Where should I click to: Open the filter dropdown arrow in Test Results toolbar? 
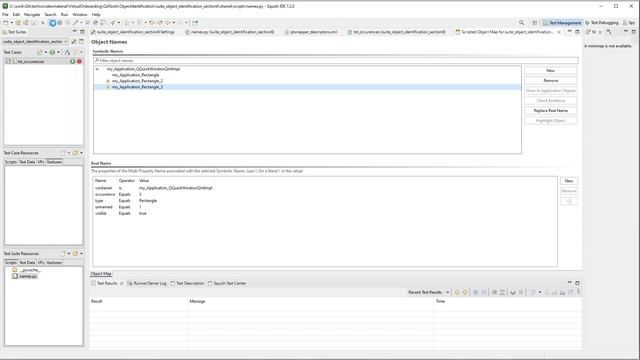tap(540, 292)
